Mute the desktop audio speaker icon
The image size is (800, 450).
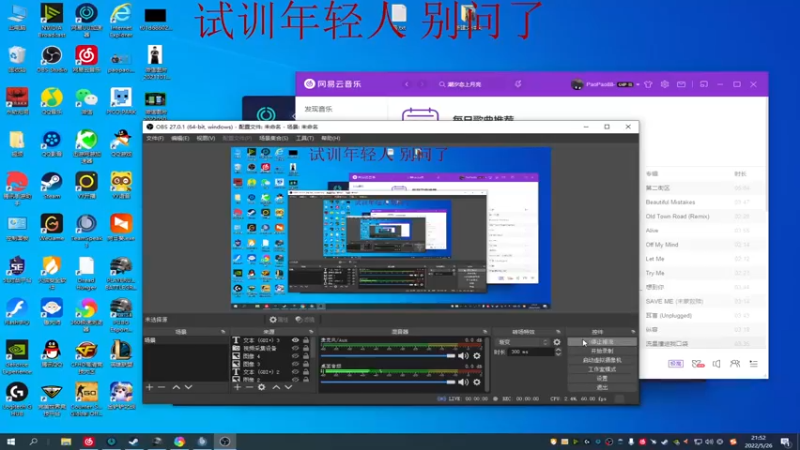[463, 382]
